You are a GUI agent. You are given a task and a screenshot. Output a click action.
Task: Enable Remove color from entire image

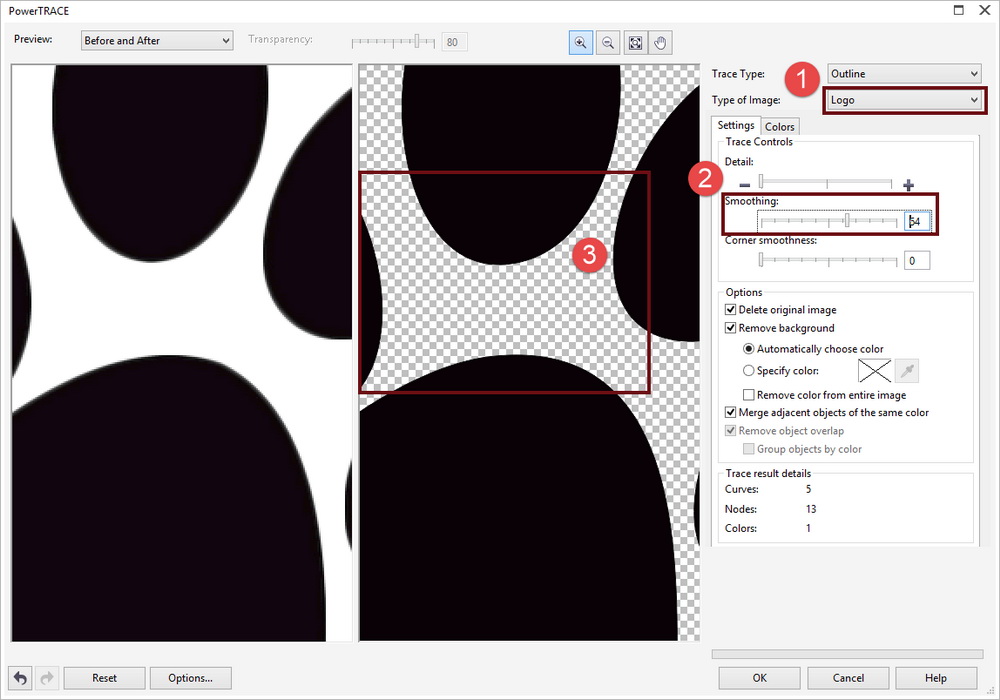tap(749, 395)
